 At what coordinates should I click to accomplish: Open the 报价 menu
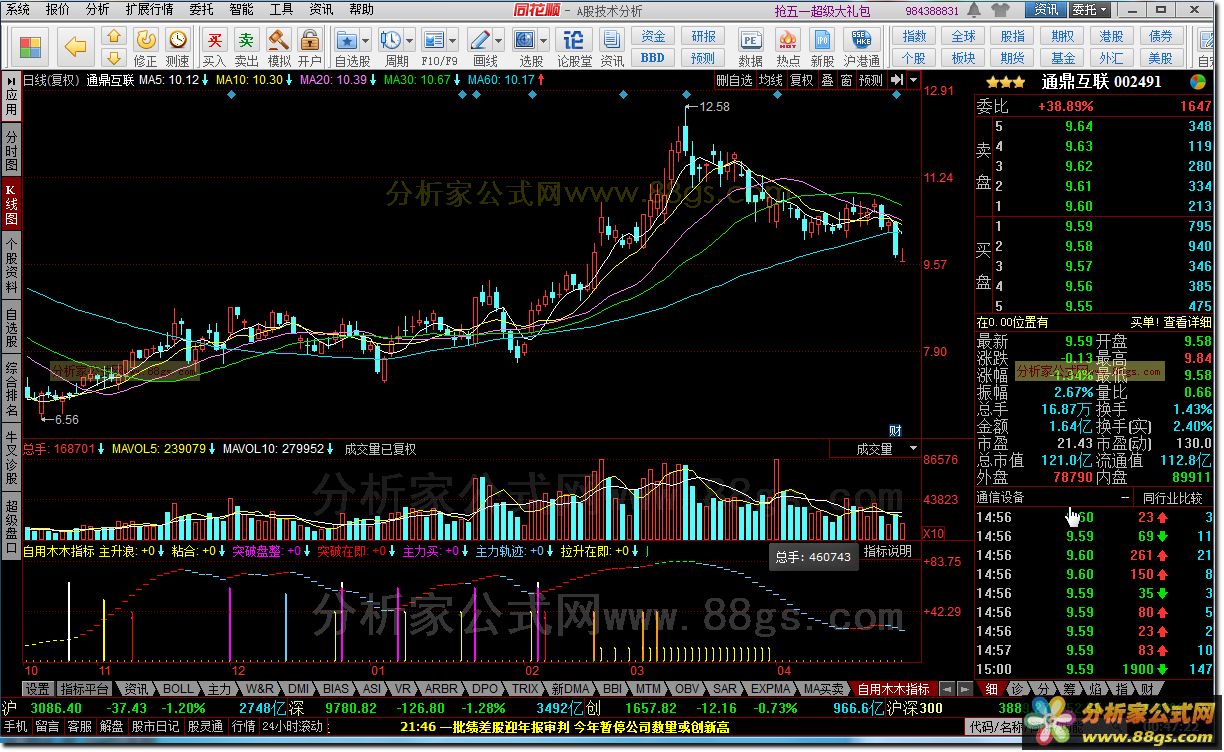click(58, 9)
